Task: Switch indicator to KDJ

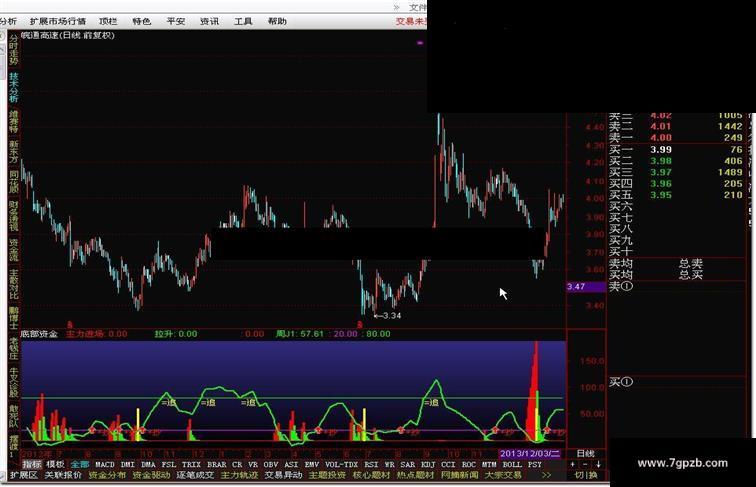Action: (x=428, y=464)
